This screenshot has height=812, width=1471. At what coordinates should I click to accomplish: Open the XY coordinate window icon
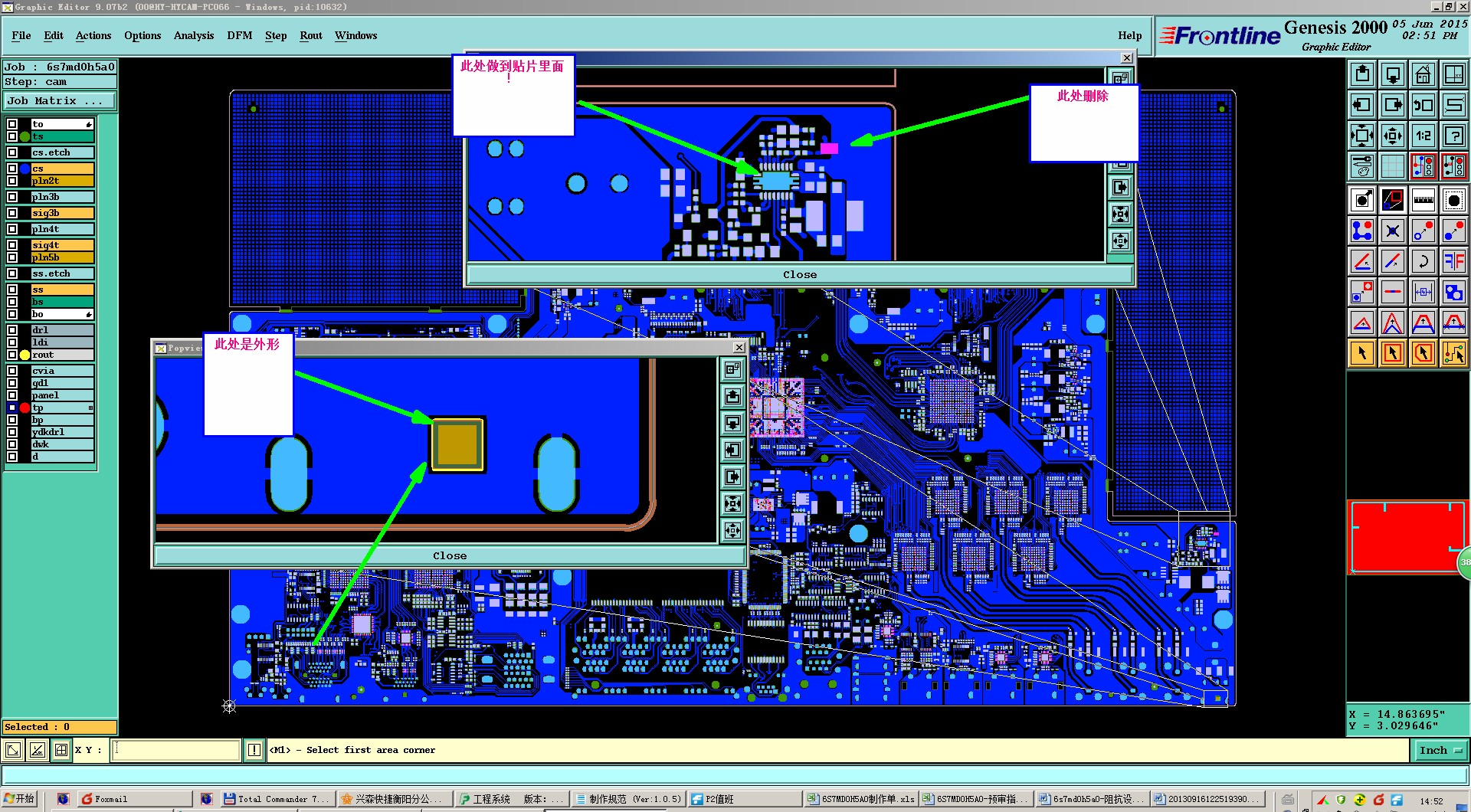pyautogui.click(x=1454, y=74)
